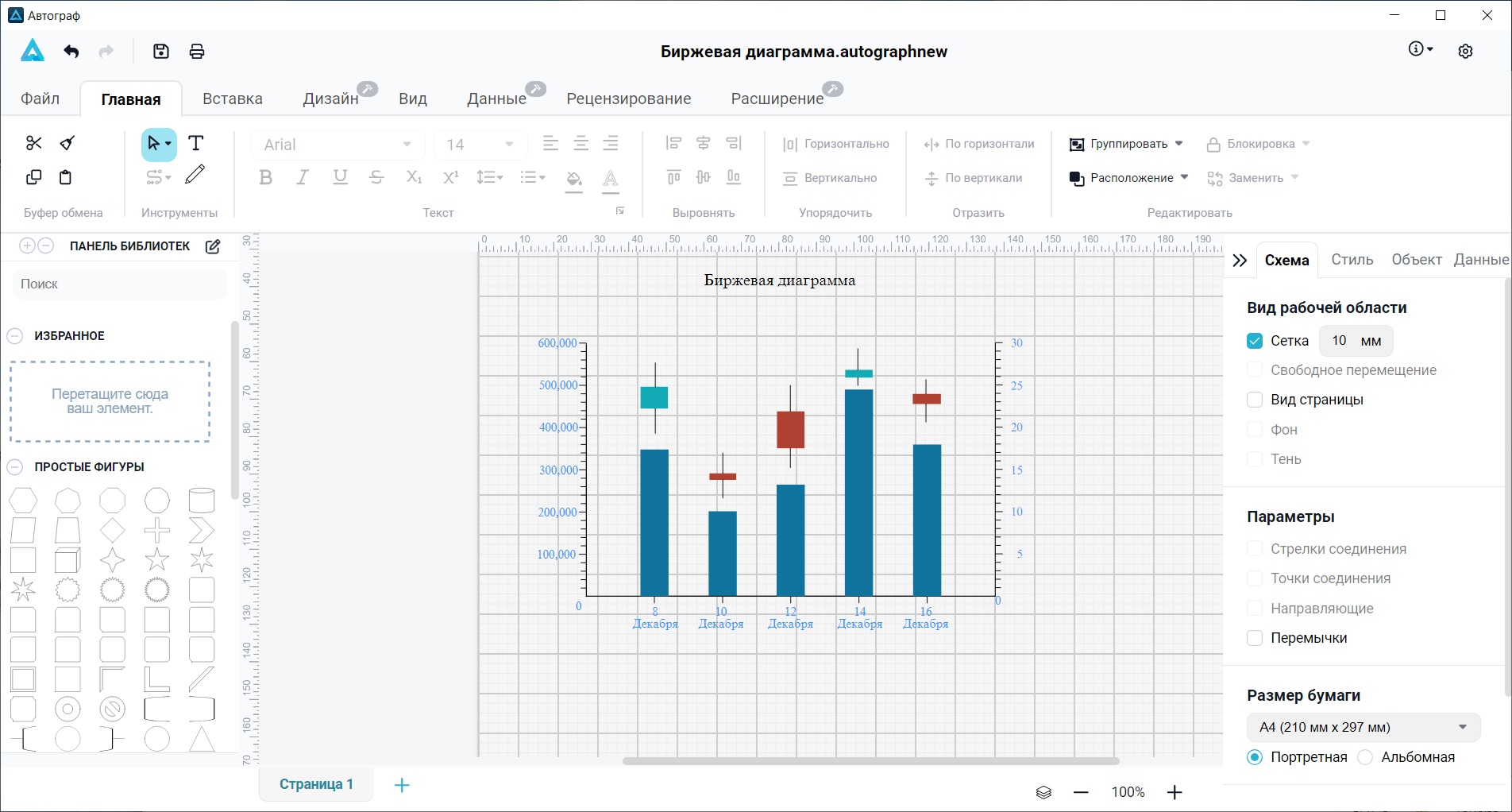The image size is (1512, 812).
Task: Click the print icon
Action: 197,52
